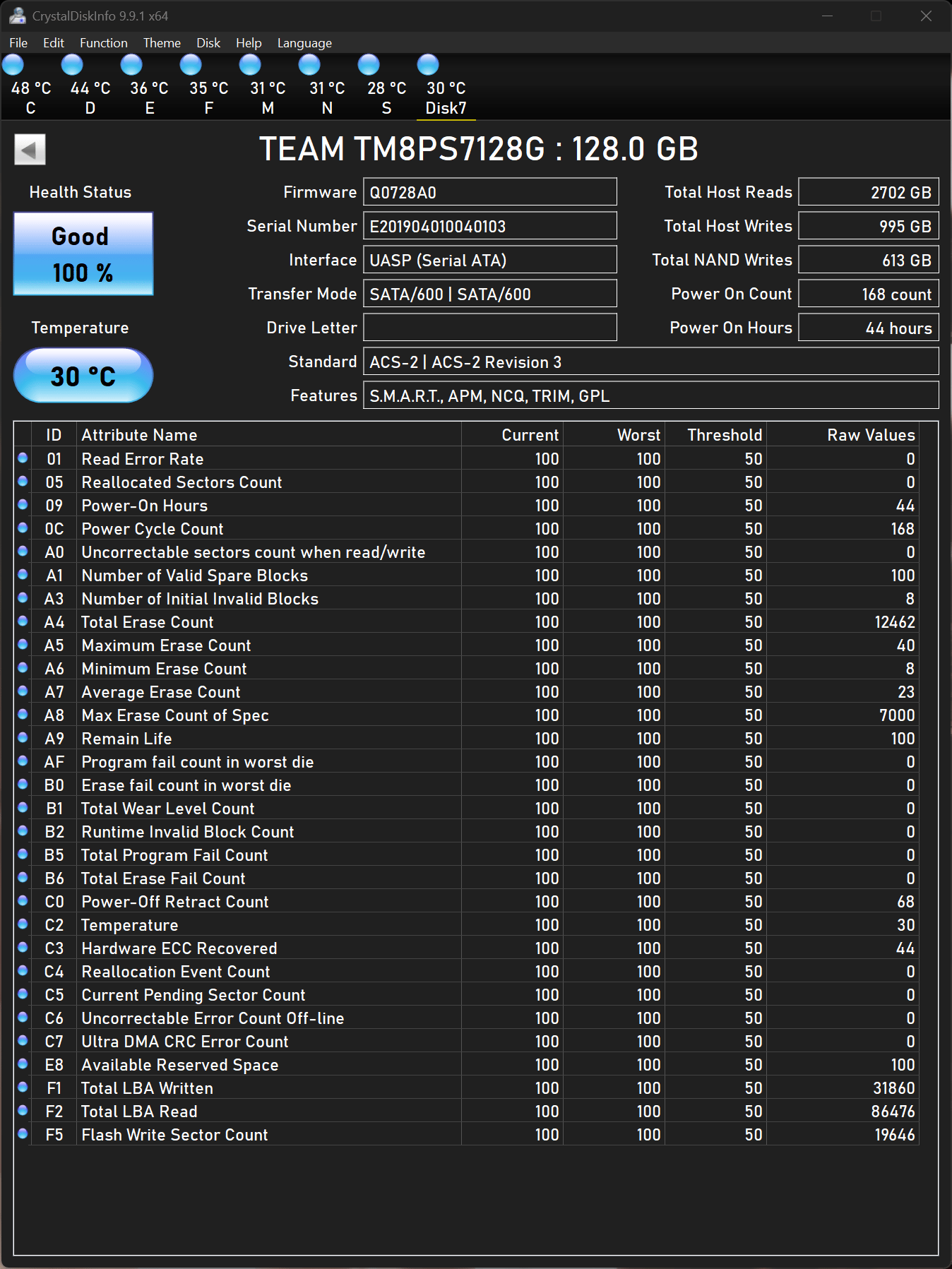Click status dot for Remain Life row
The image size is (952, 1269).
[x=23, y=738]
